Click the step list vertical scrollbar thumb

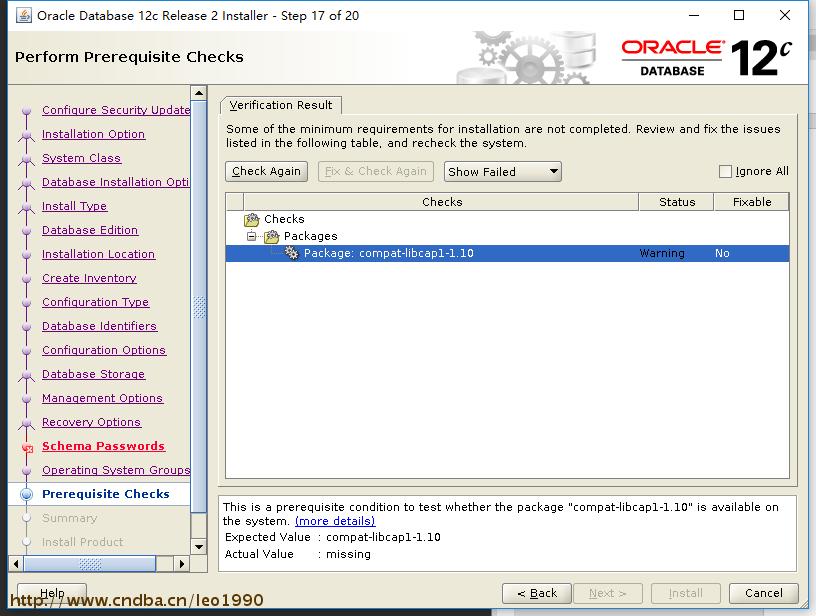[x=199, y=307]
